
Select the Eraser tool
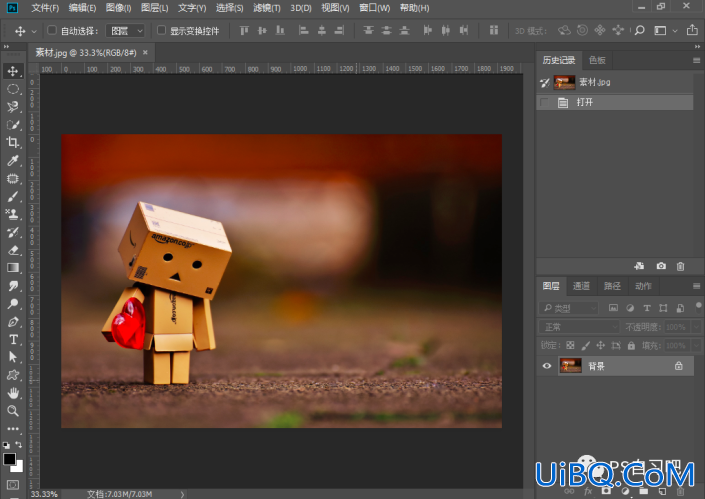point(13,250)
